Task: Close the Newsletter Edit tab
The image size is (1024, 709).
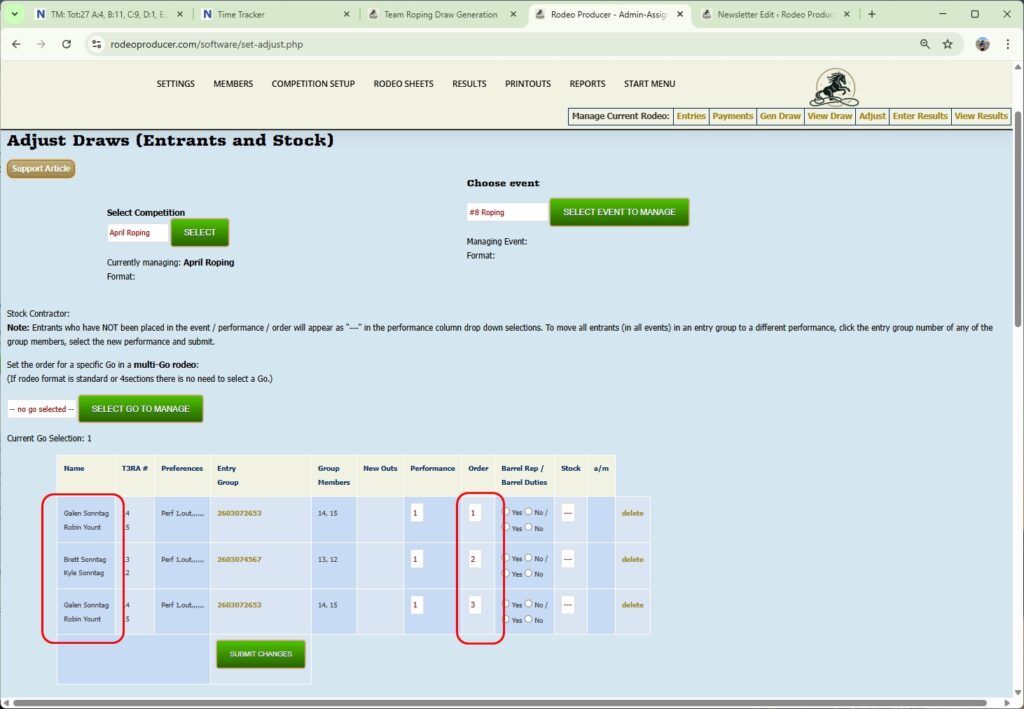Action: coord(846,14)
